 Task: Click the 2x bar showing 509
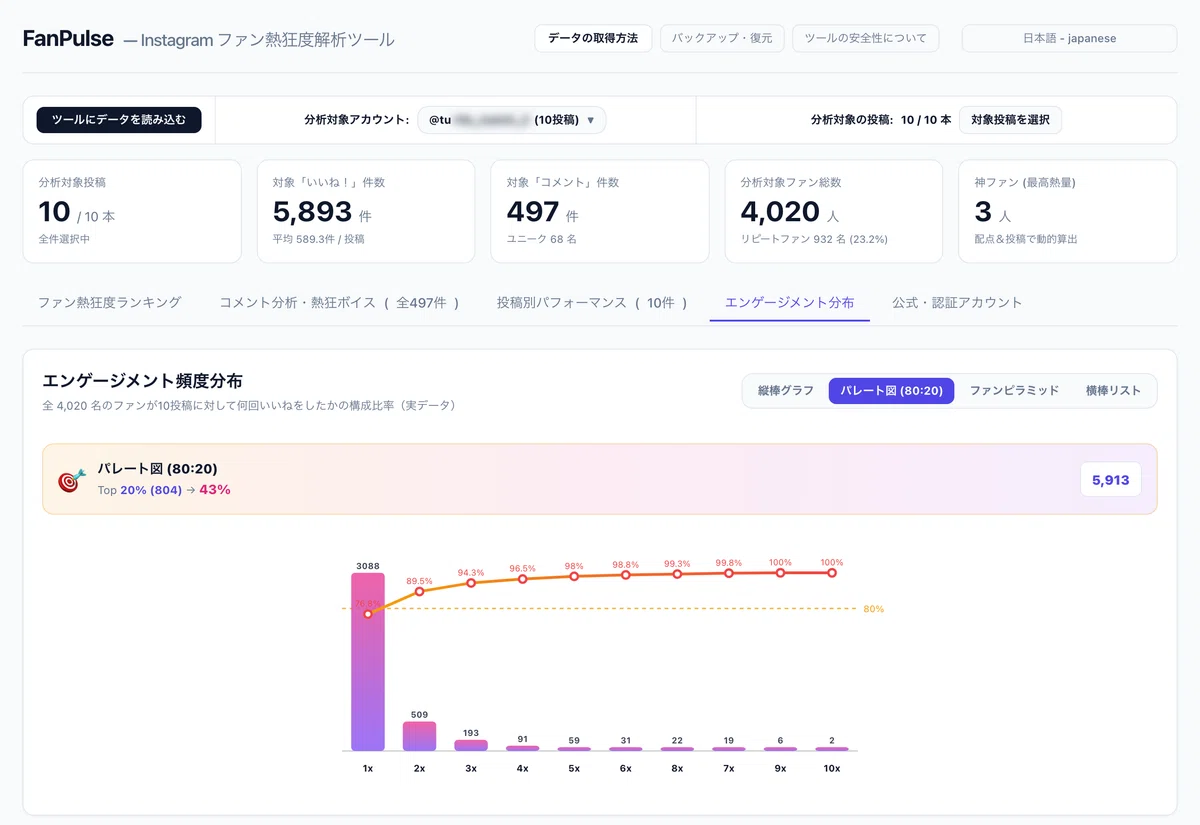[x=419, y=735]
